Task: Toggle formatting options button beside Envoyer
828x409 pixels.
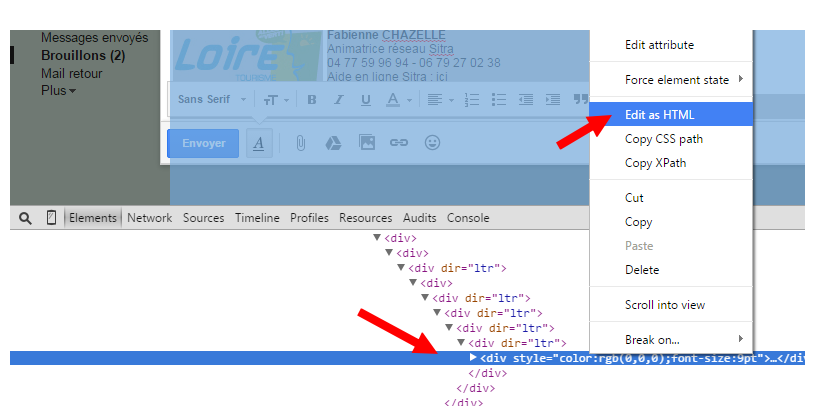Action: point(259,143)
